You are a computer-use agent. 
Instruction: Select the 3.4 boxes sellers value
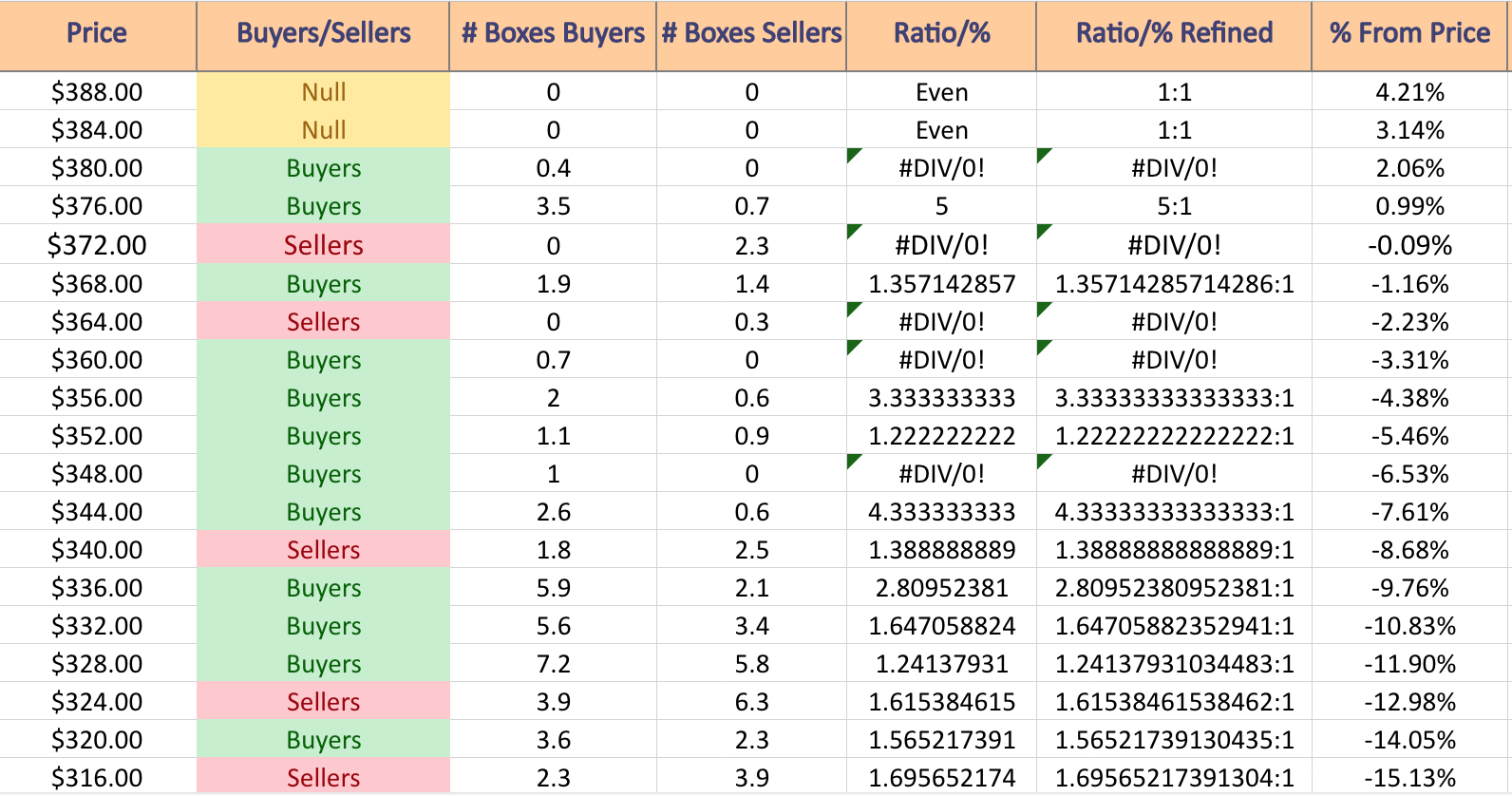[751, 626]
